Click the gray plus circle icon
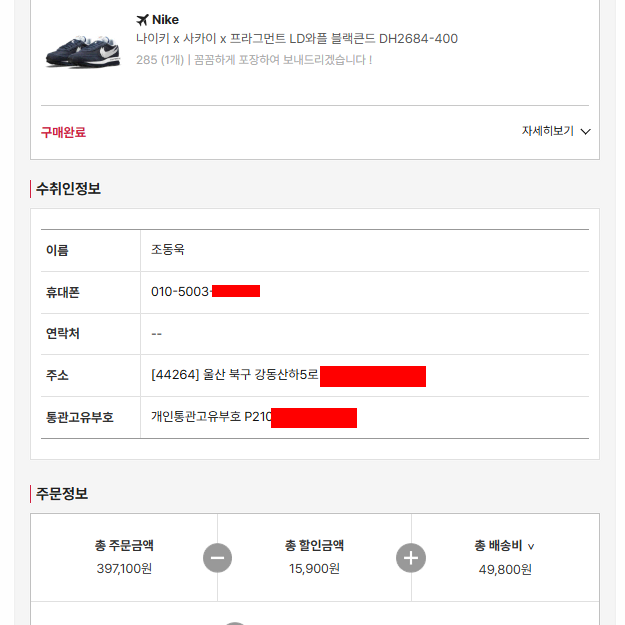Viewport: 625px width, 625px height. (411, 558)
